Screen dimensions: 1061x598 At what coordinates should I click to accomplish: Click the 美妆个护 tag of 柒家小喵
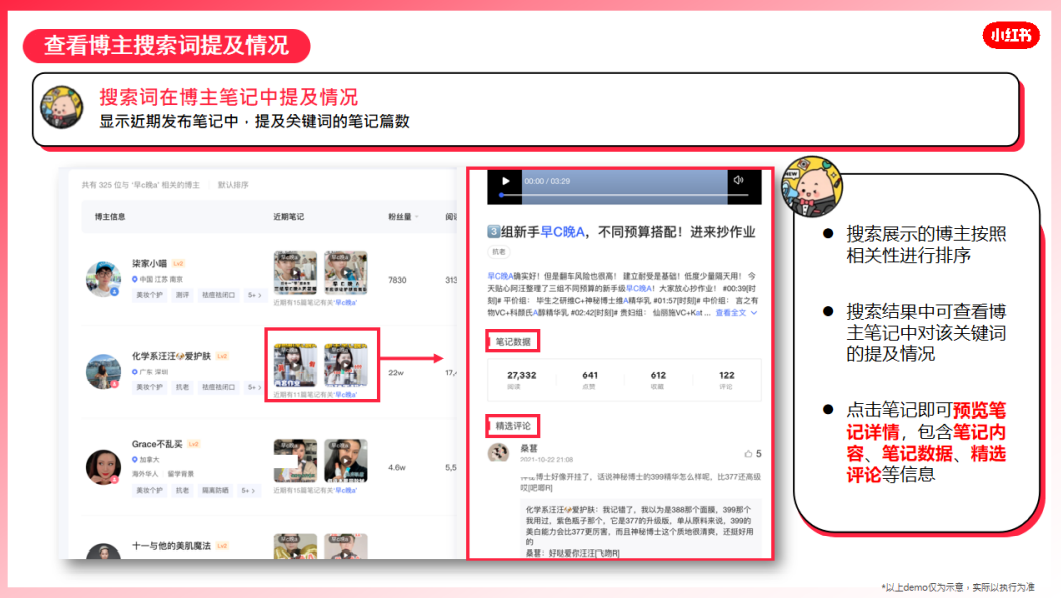(150, 295)
